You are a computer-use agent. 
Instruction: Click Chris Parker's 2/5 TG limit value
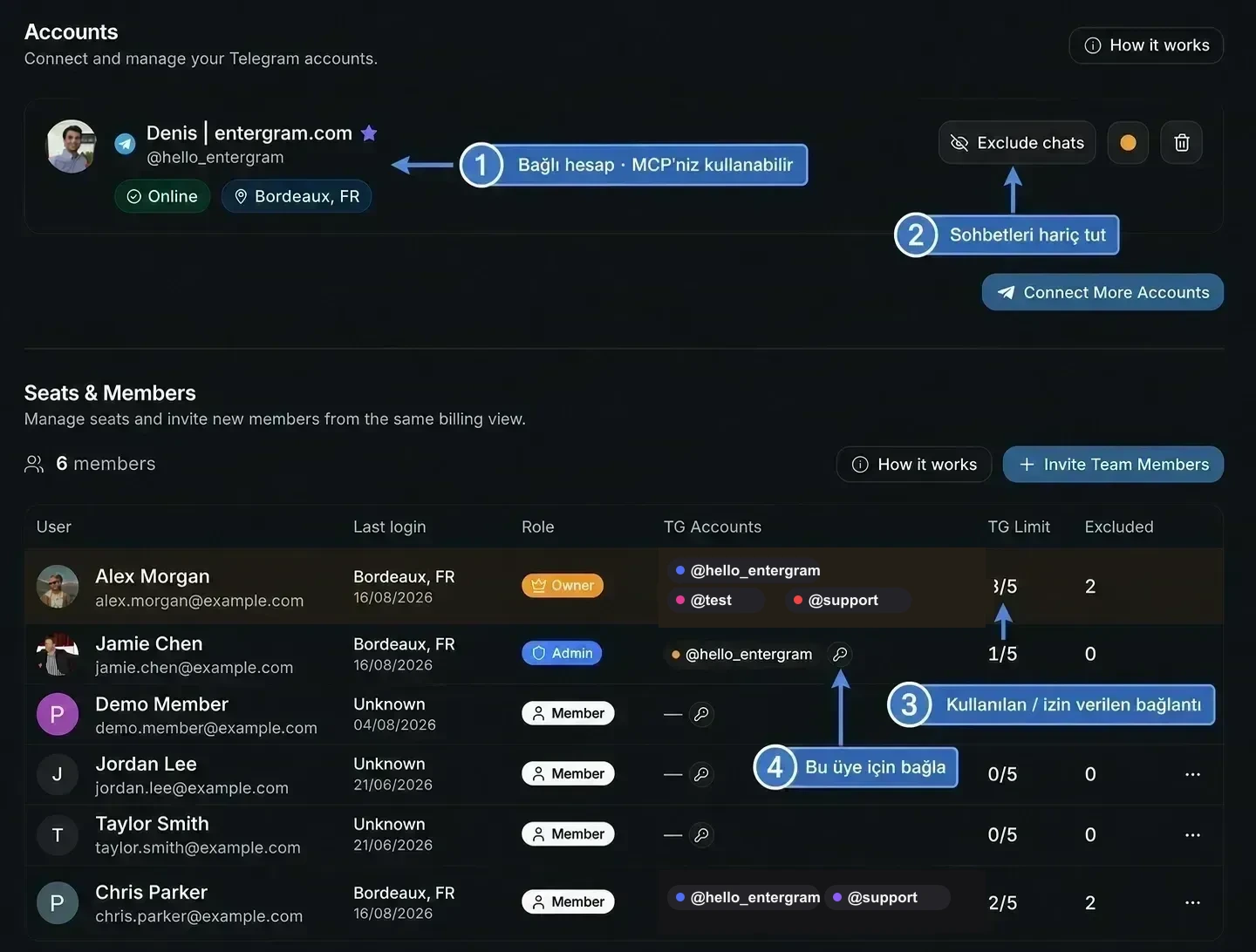[1003, 903]
